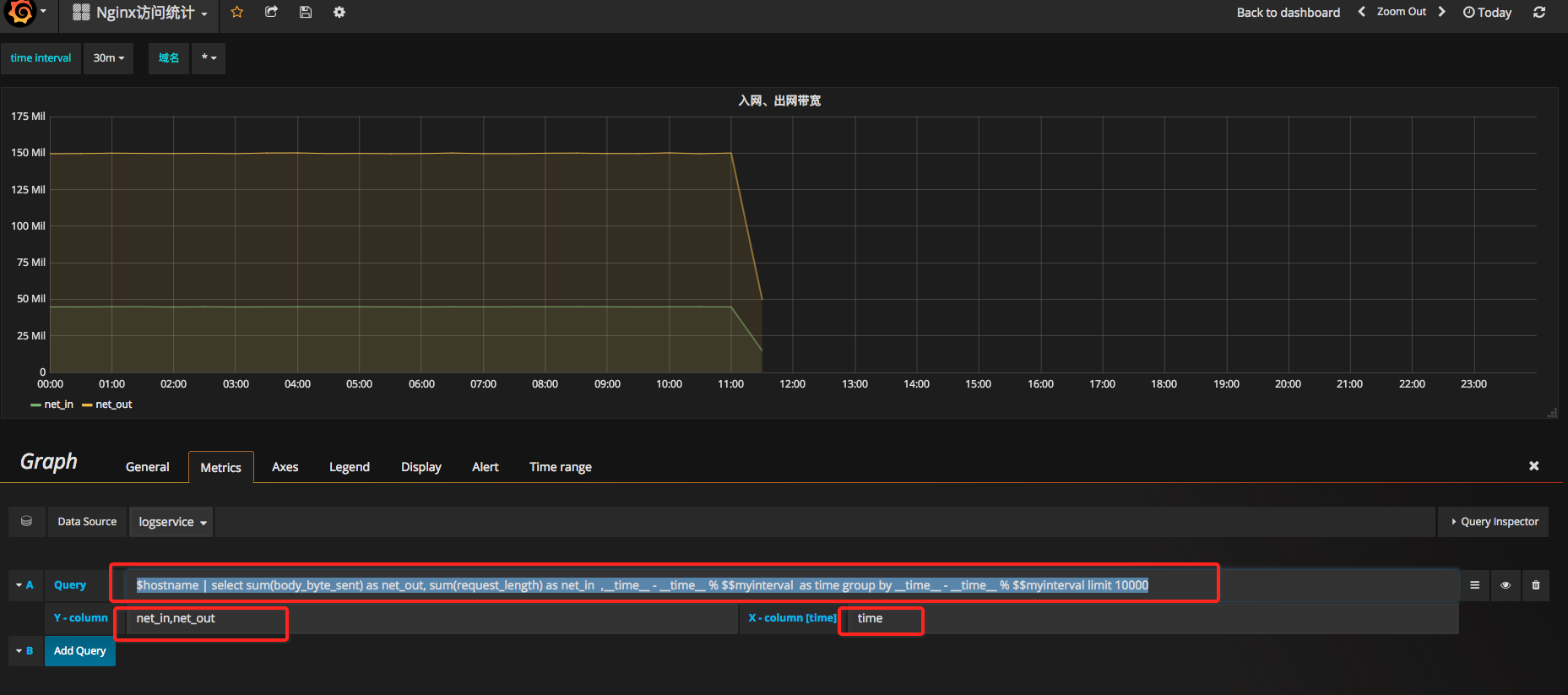Save the dashboard

click(306, 12)
